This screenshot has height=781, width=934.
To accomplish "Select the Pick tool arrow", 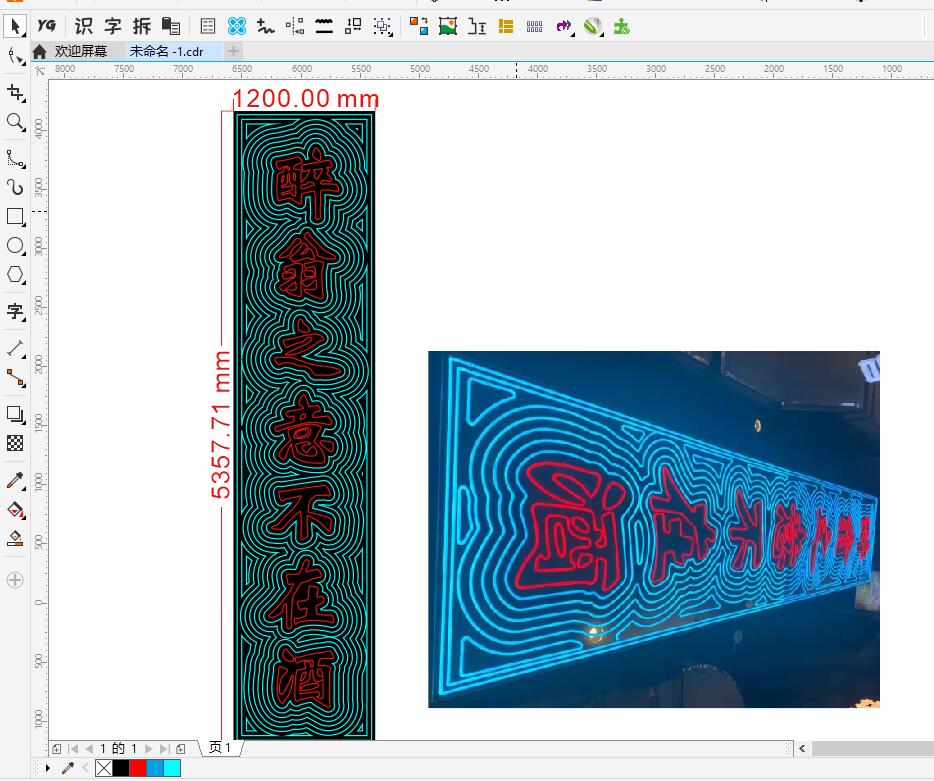I will [x=15, y=26].
